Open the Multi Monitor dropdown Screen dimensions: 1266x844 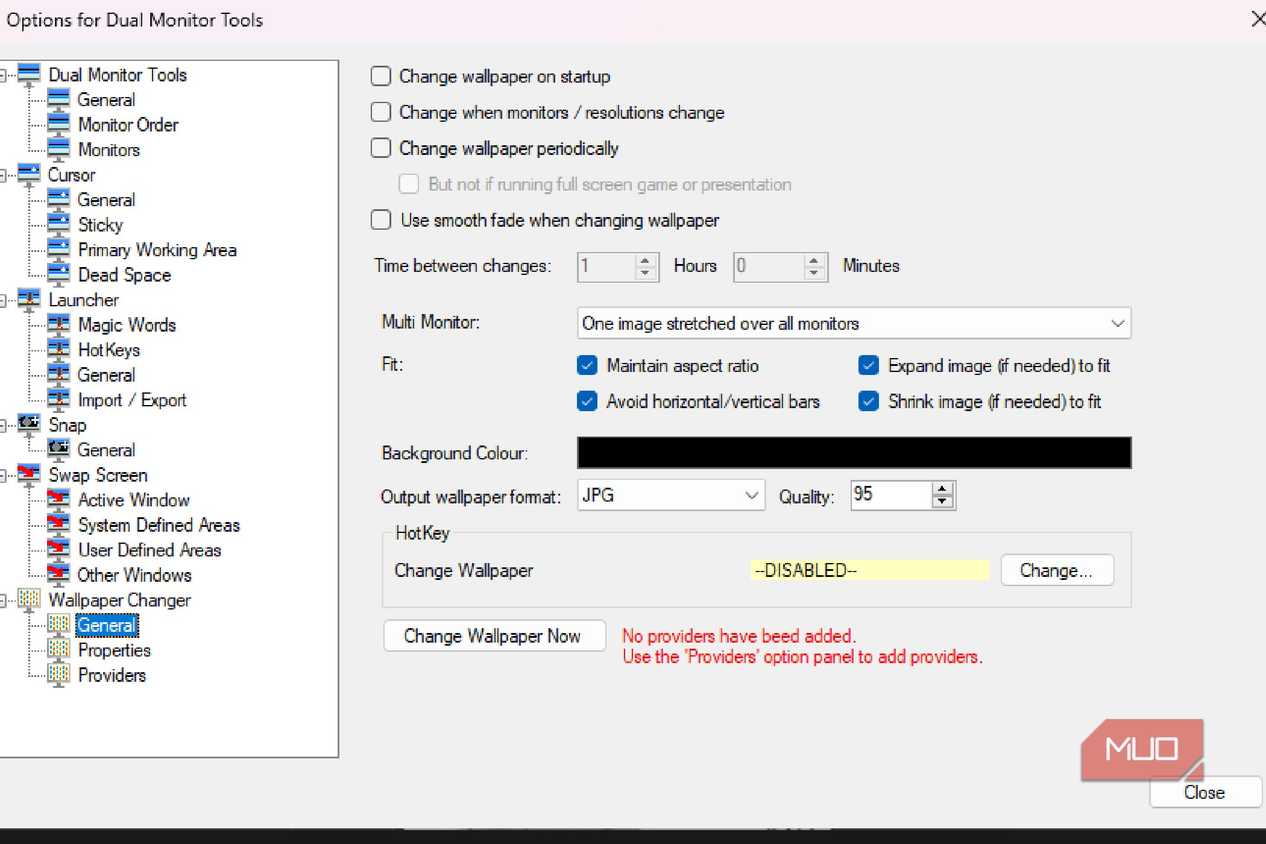(854, 323)
